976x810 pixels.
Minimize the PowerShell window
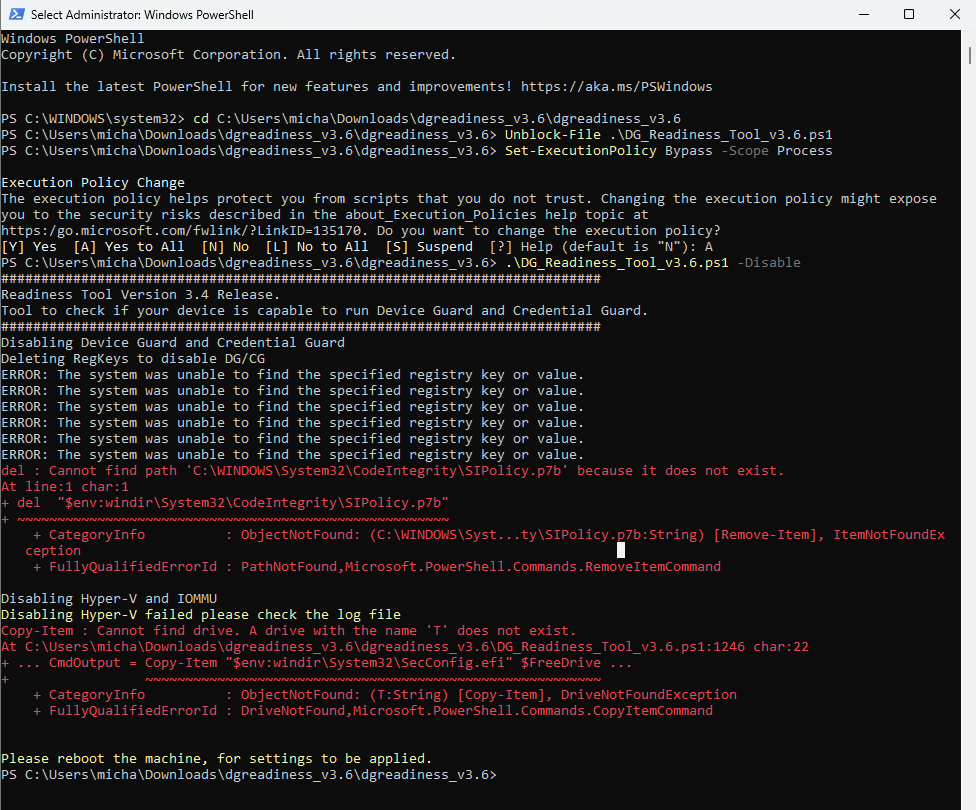(863, 14)
